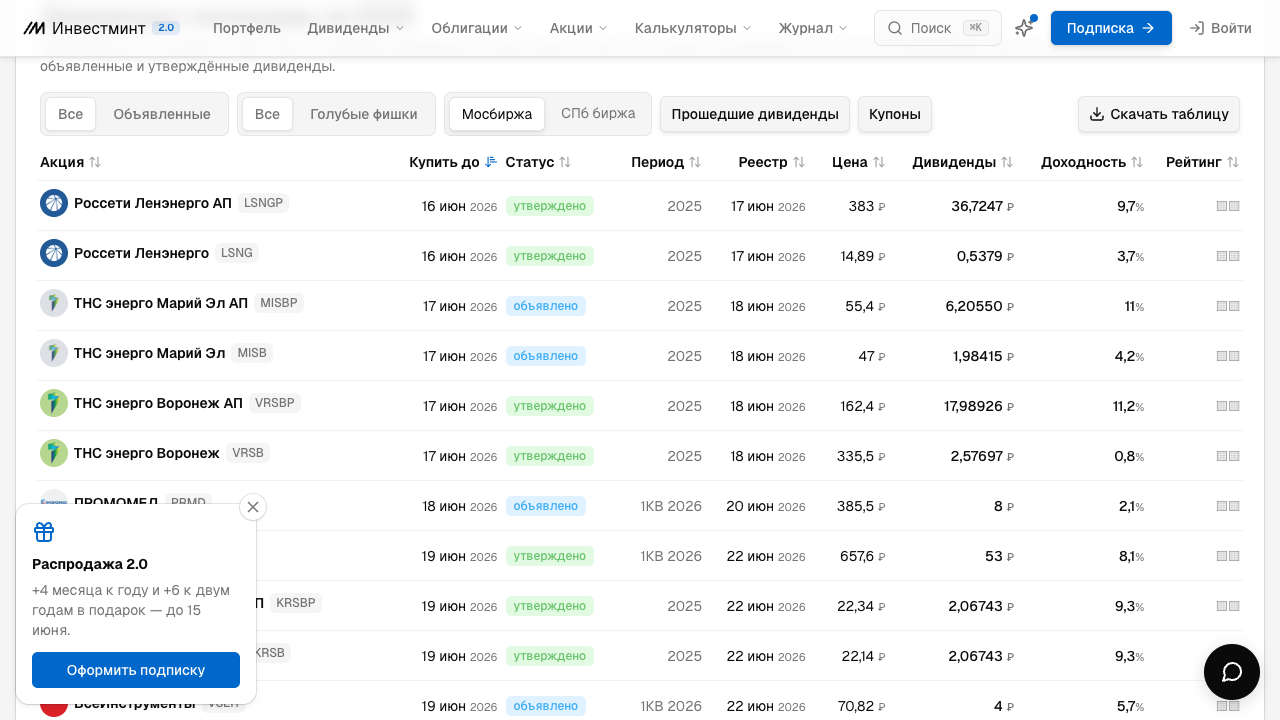
Task: Toggle Прошедшие дивиденды view
Action: 755,114
